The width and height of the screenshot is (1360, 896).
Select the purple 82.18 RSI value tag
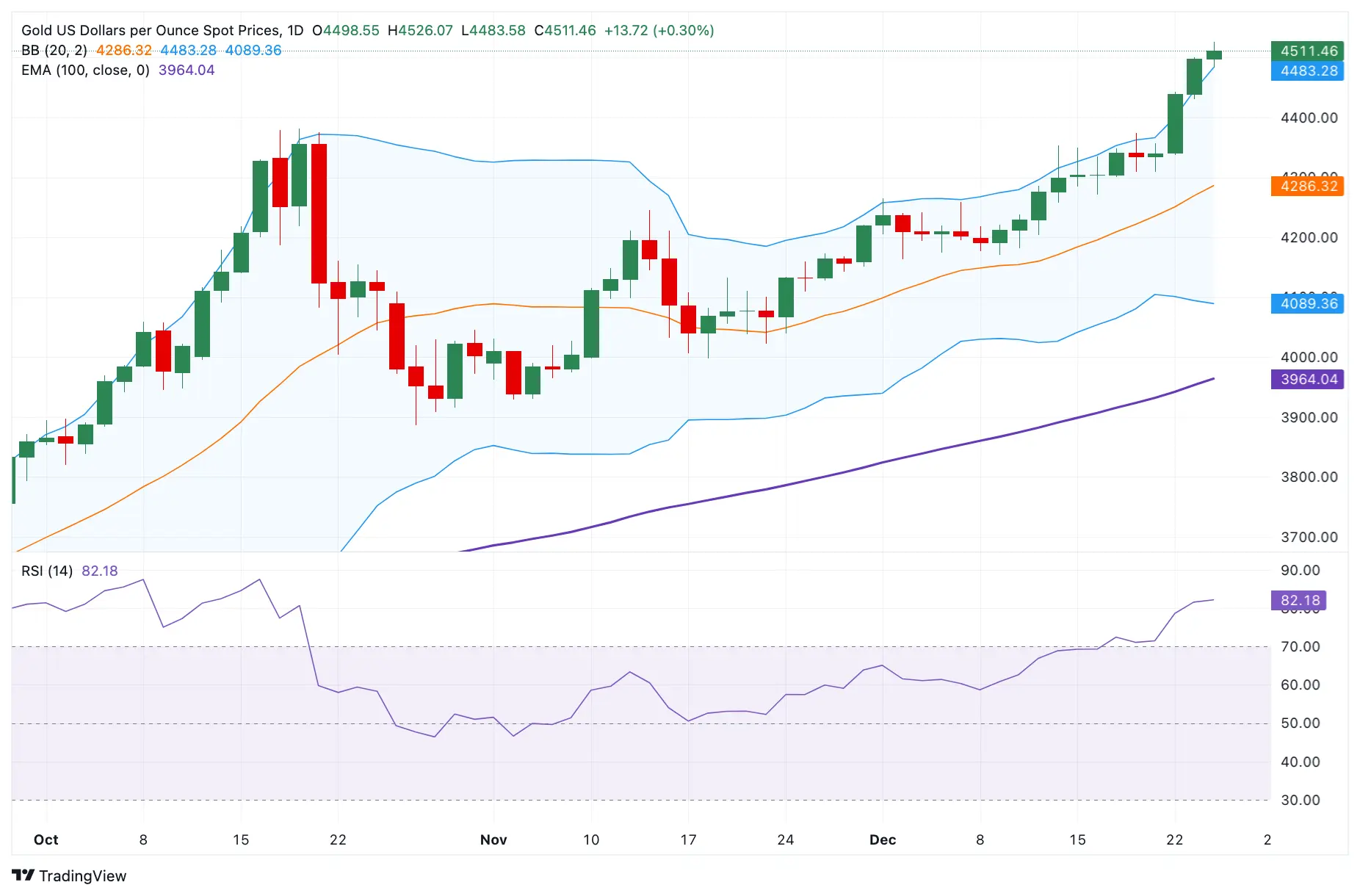pos(1298,600)
